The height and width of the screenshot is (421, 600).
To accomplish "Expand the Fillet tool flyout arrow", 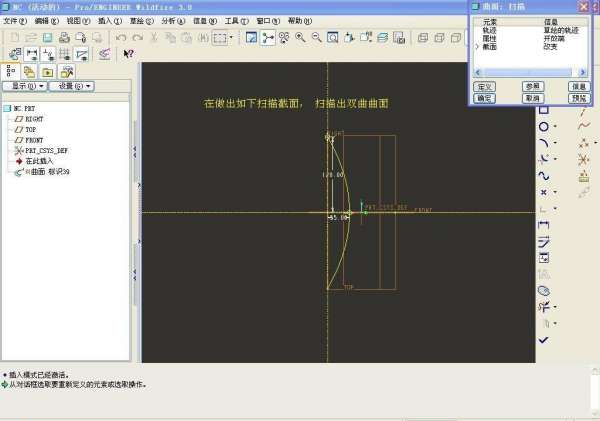I will pos(555,159).
